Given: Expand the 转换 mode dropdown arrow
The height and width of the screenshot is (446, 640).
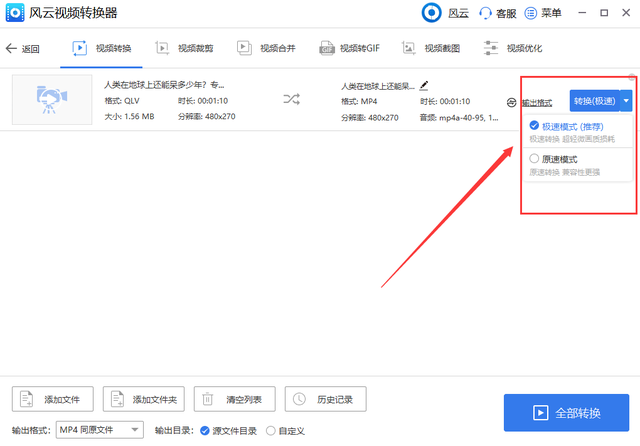Looking at the screenshot, I should (626, 101).
